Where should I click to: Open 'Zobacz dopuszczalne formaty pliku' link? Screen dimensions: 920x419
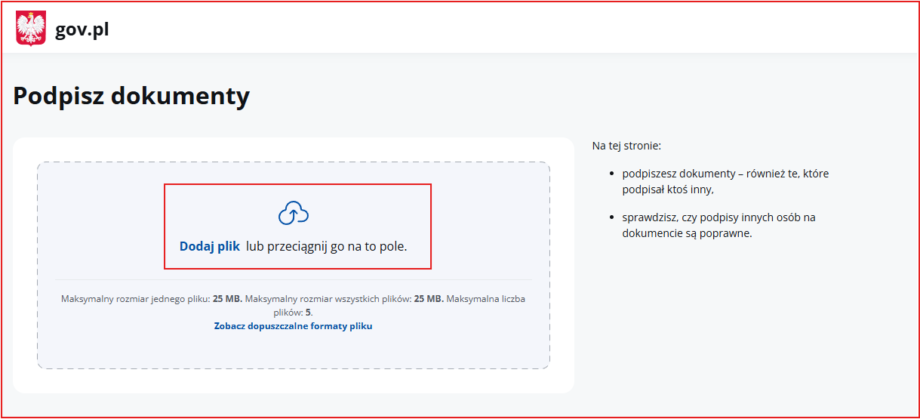tap(293, 326)
